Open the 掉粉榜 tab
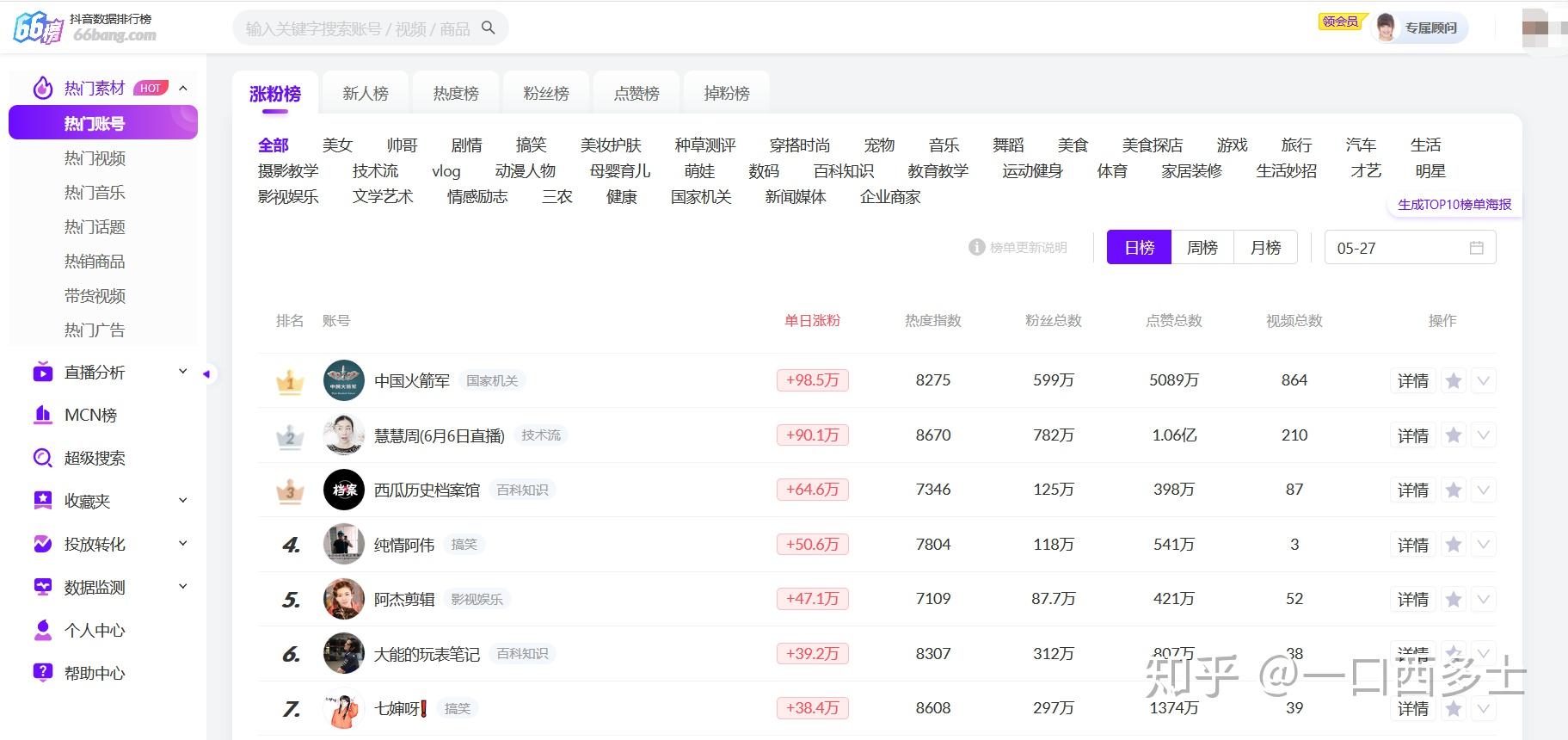1568x740 pixels. (x=727, y=93)
